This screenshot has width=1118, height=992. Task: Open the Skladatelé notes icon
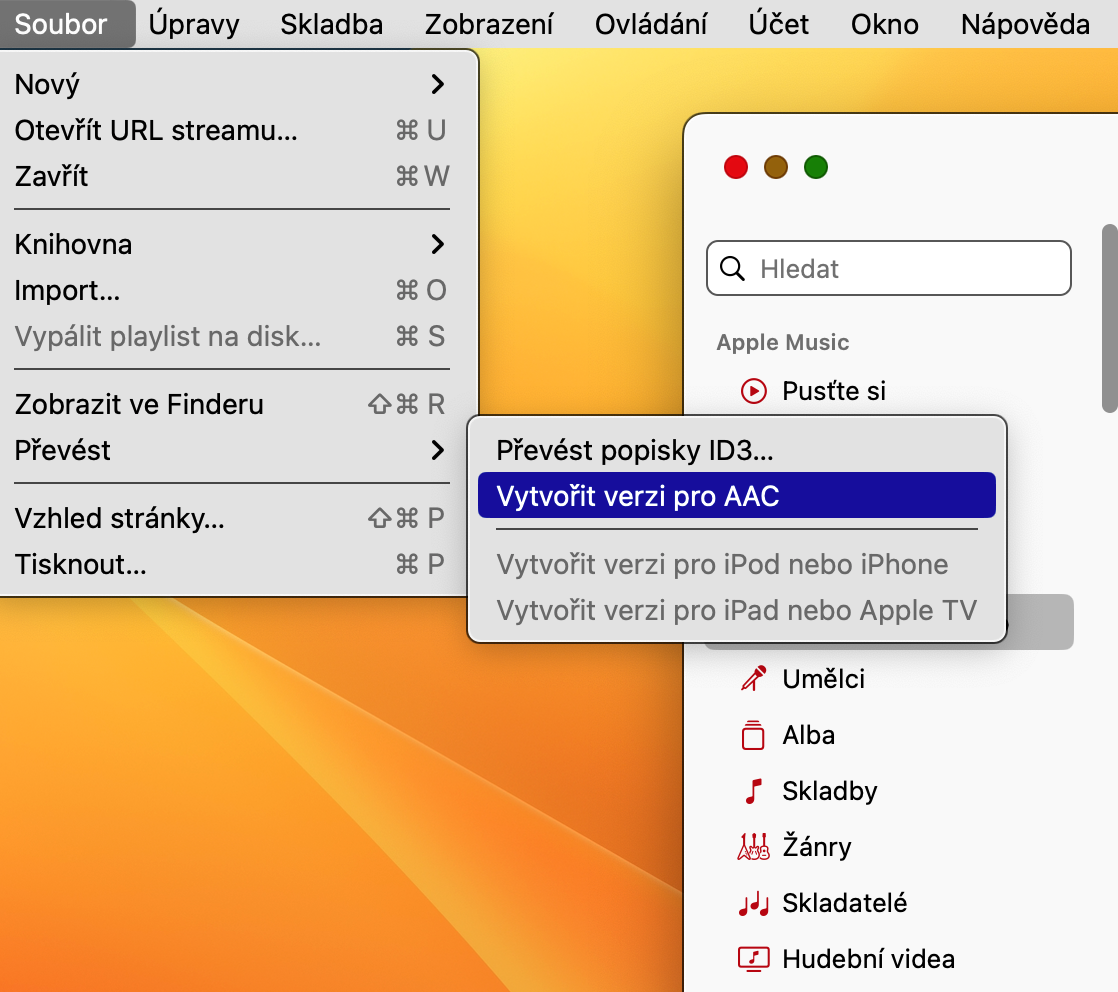[753, 904]
